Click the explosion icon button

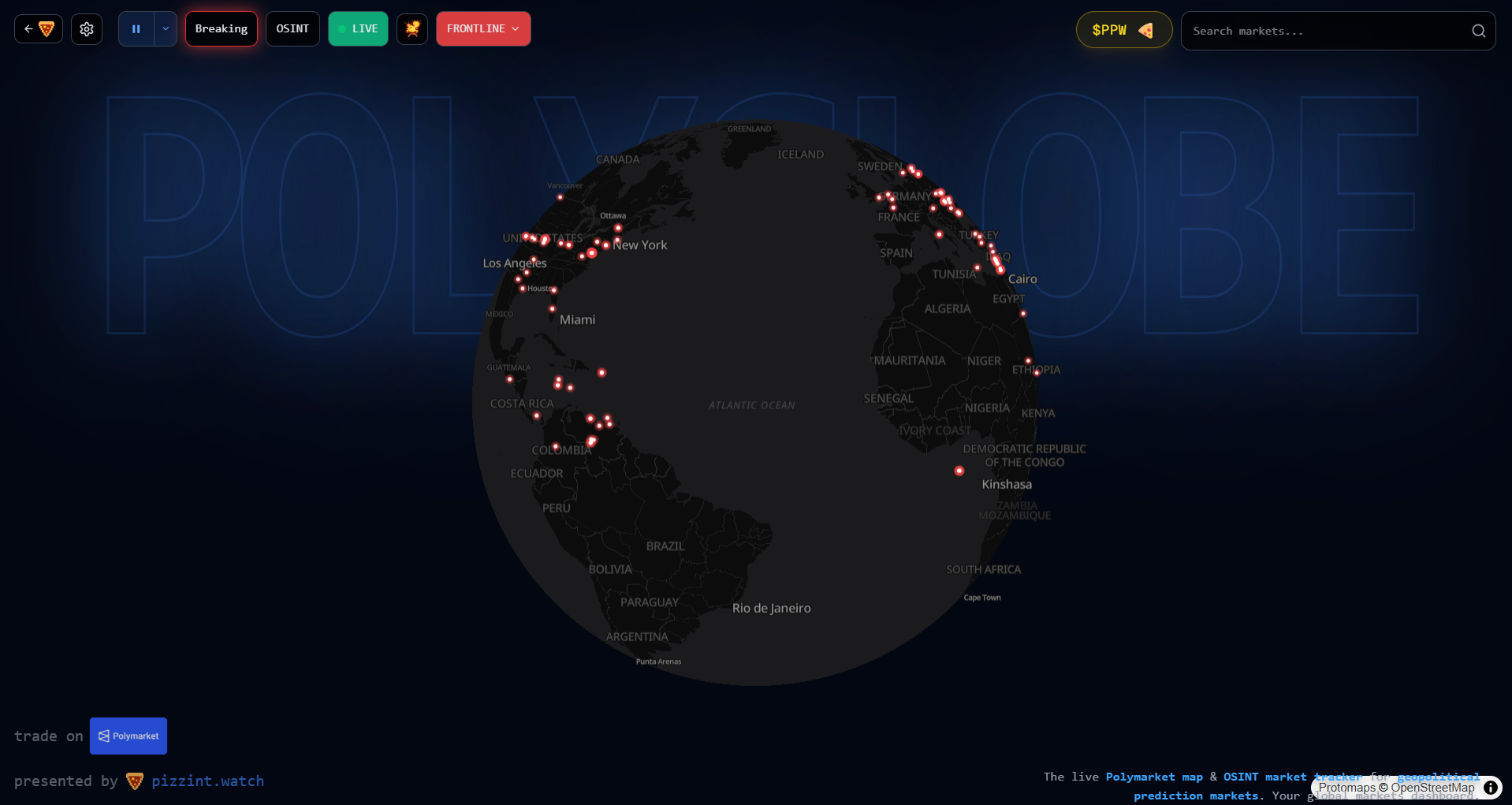pos(412,29)
